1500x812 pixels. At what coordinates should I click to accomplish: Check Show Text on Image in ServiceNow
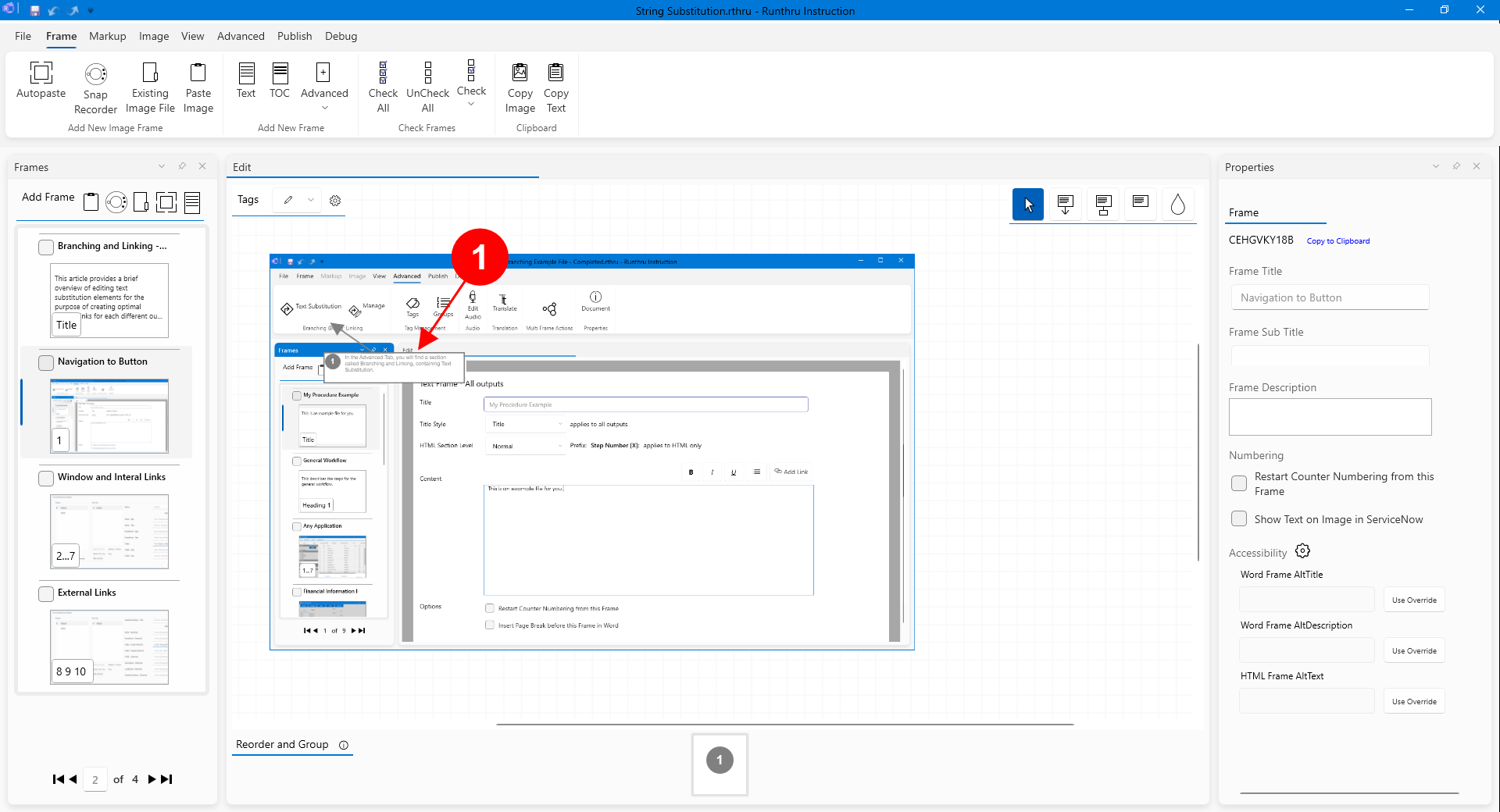pos(1239,519)
